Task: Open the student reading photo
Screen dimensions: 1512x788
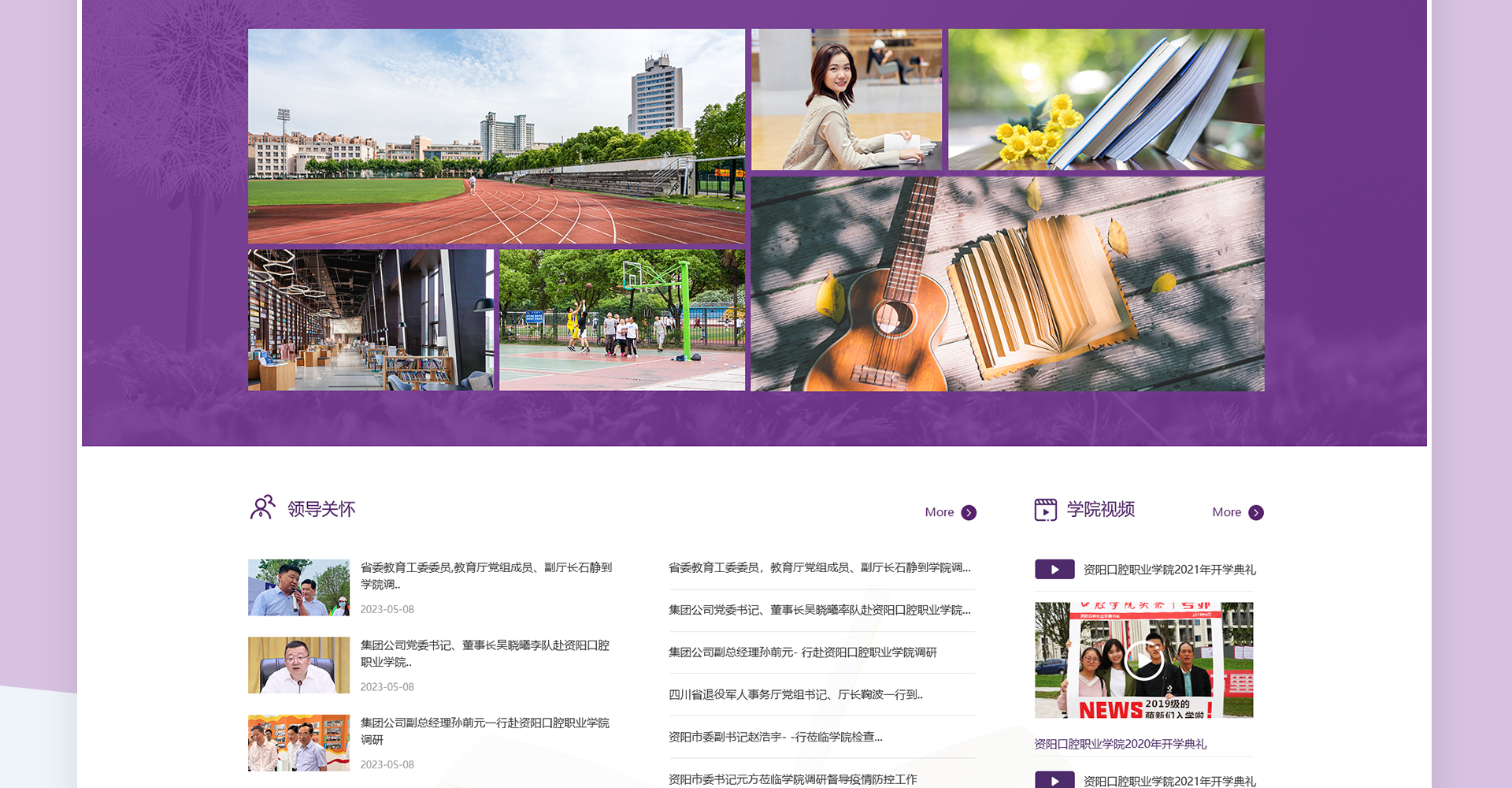Action: point(846,100)
